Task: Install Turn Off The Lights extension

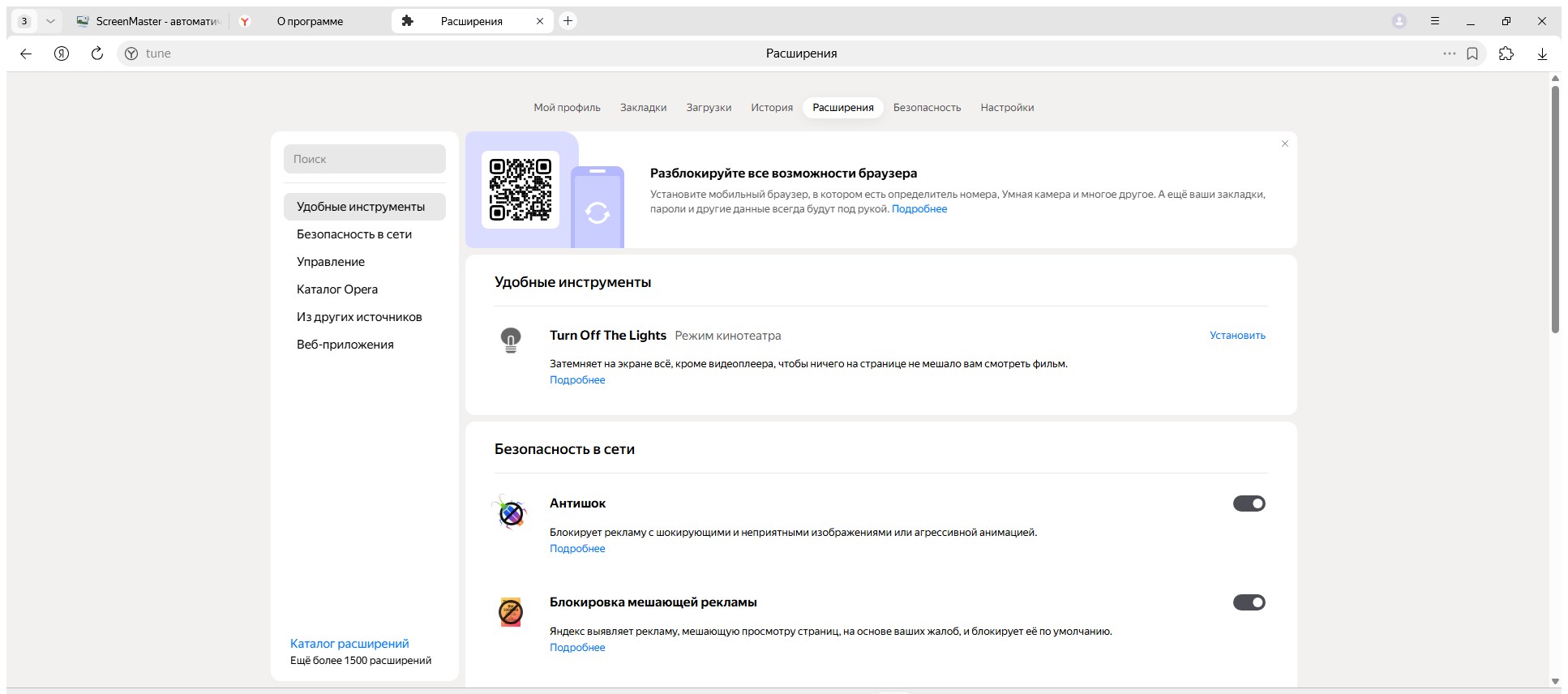Action: [1237, 336]
